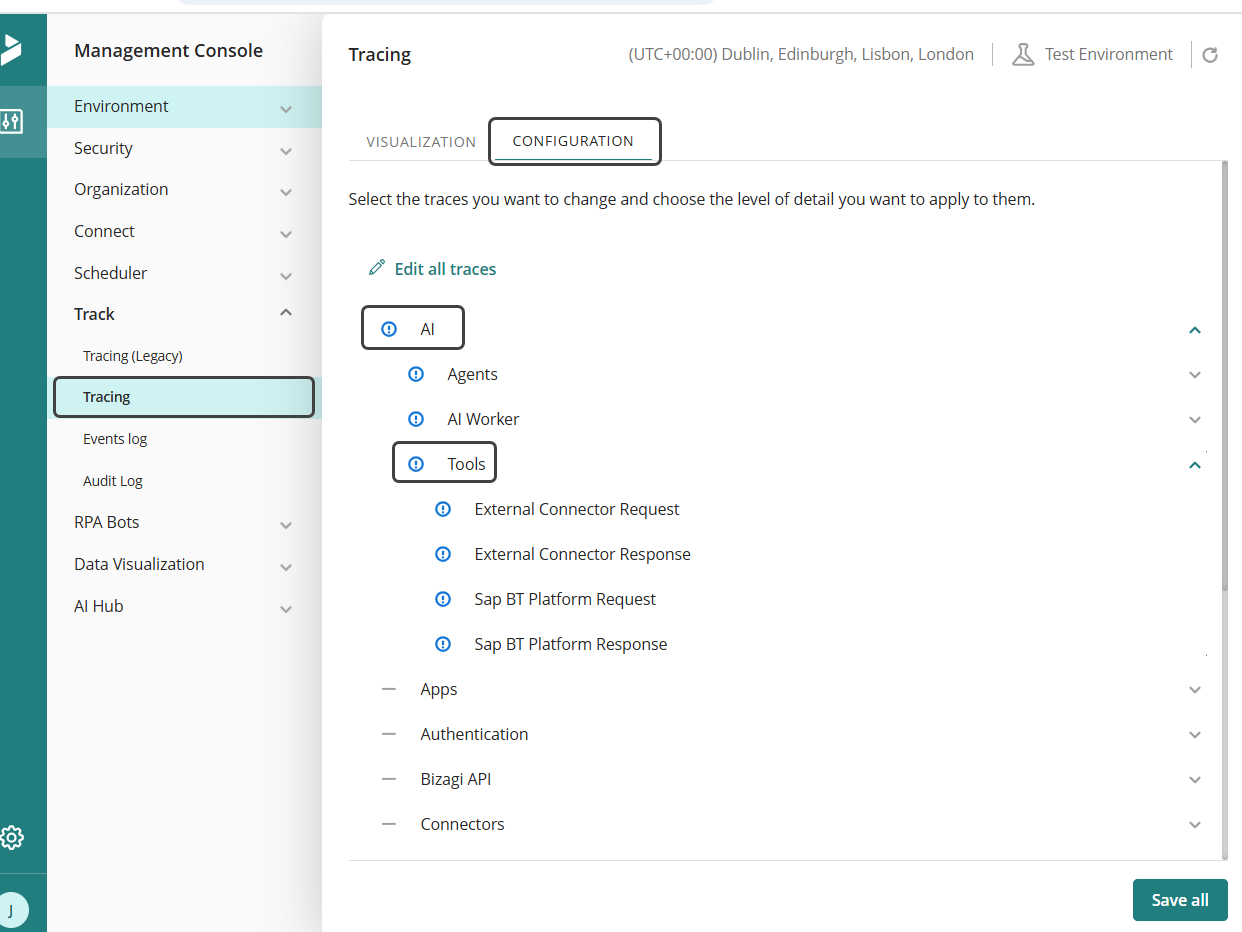The height and width of the screenshot is (932, 1242).
Task: Click the info icon beside External Connector Request
Action: click(443, 509)
